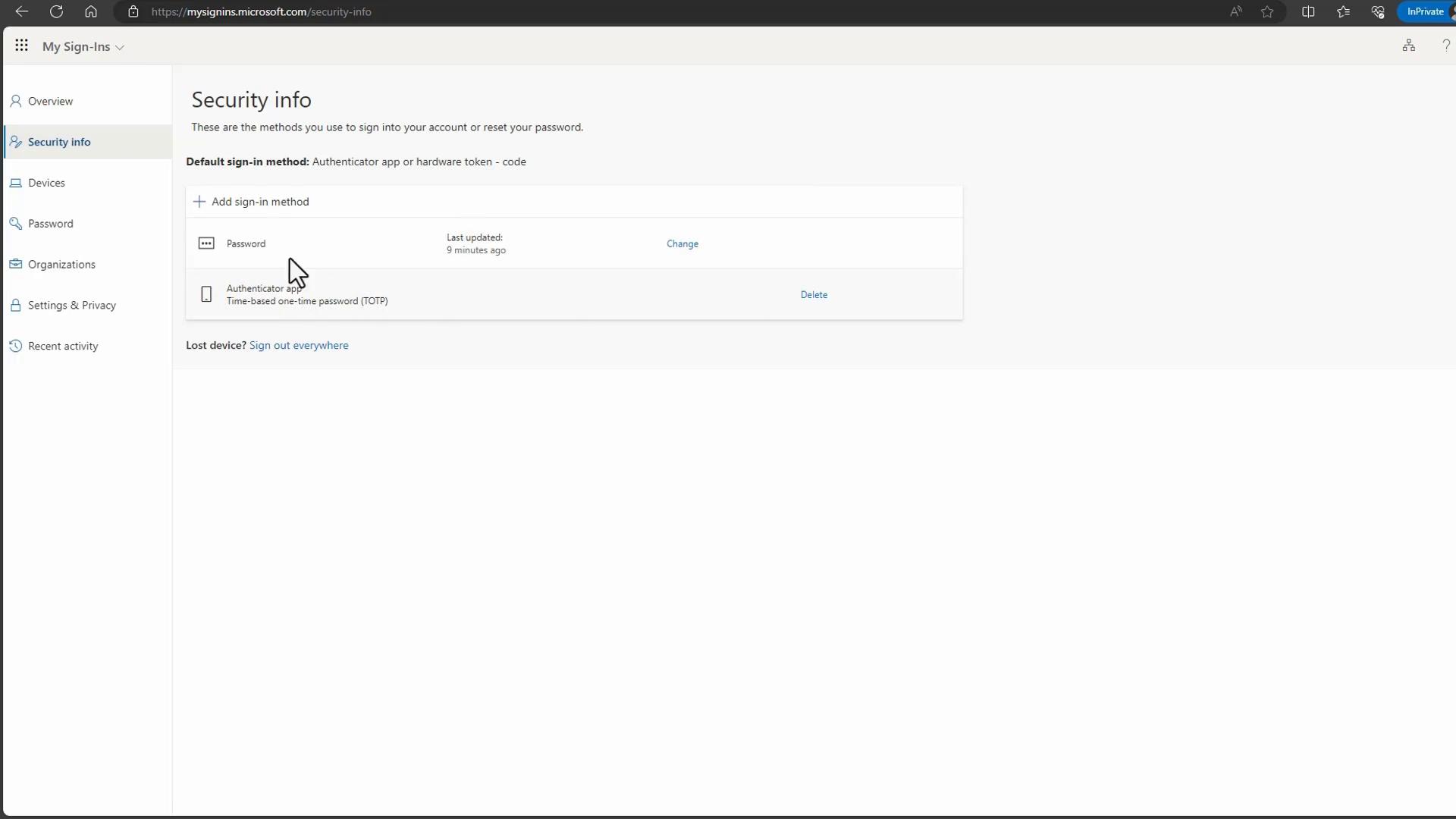1456x819 pixels.
Task: Toggle the read aloud icon in address bar
Action: (1236, 11)
